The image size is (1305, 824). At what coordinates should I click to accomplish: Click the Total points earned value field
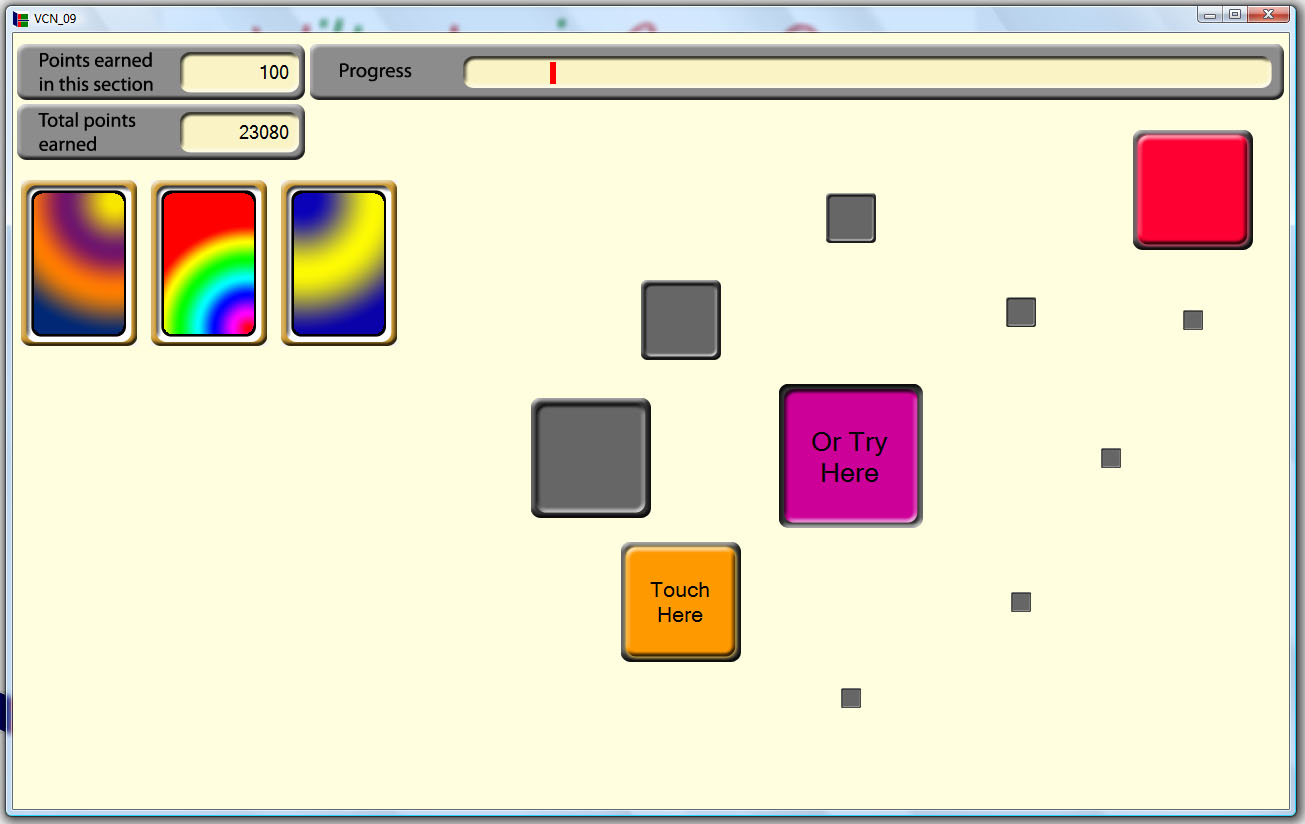(240, 132)
